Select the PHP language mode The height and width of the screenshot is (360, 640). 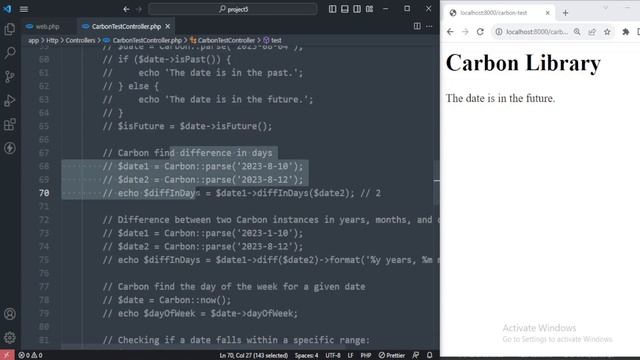366,355
